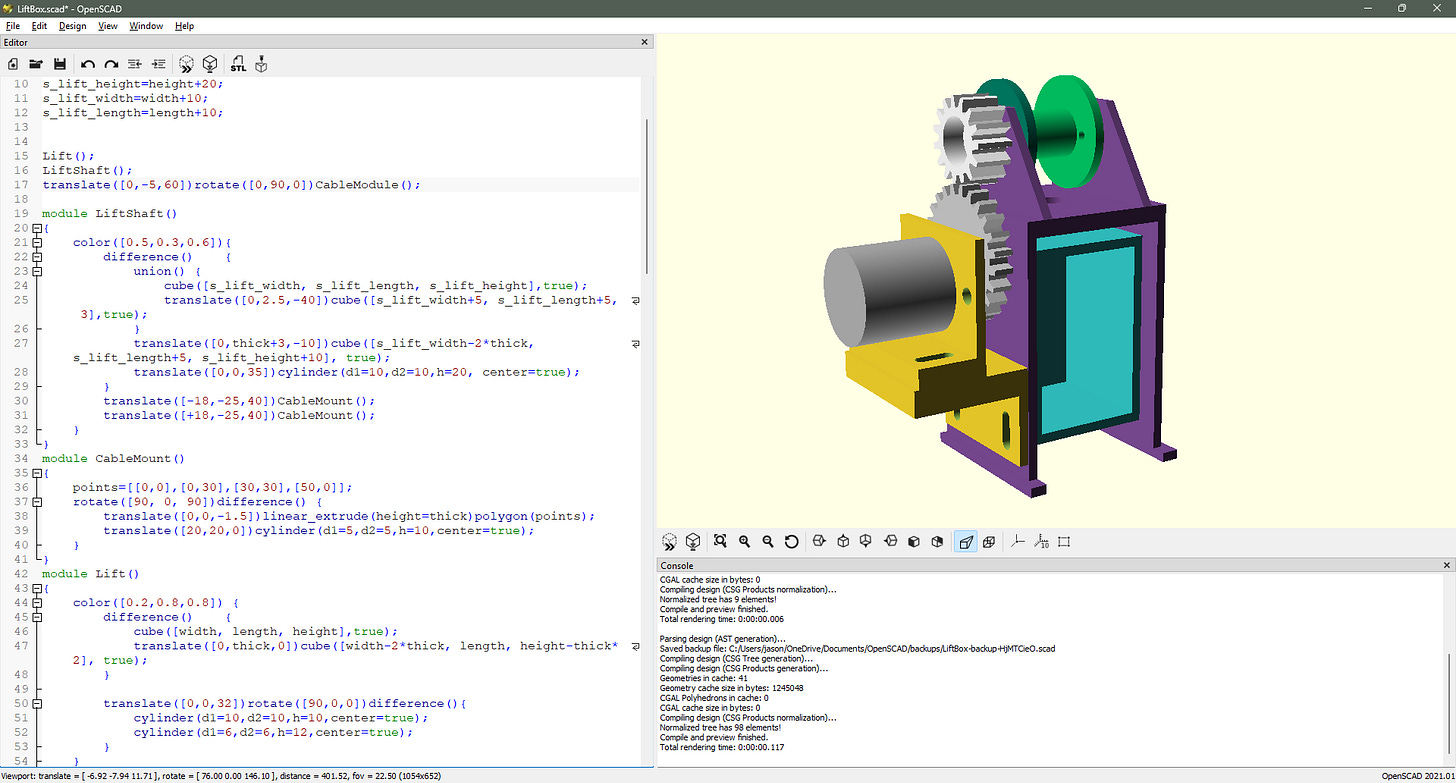Close the Editor panel
This screenshot has width=1456, height=783.
click(645, 42)
